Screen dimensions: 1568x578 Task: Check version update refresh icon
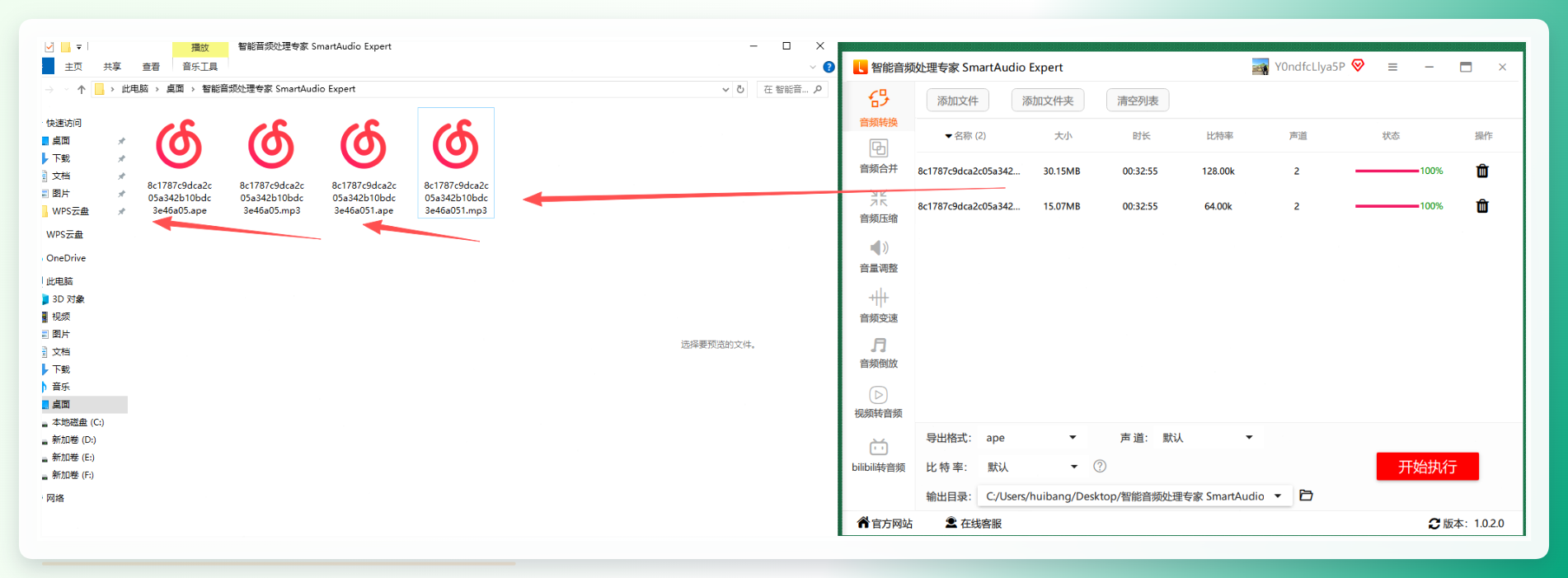pyautogui.click(x=1434, y=524)
